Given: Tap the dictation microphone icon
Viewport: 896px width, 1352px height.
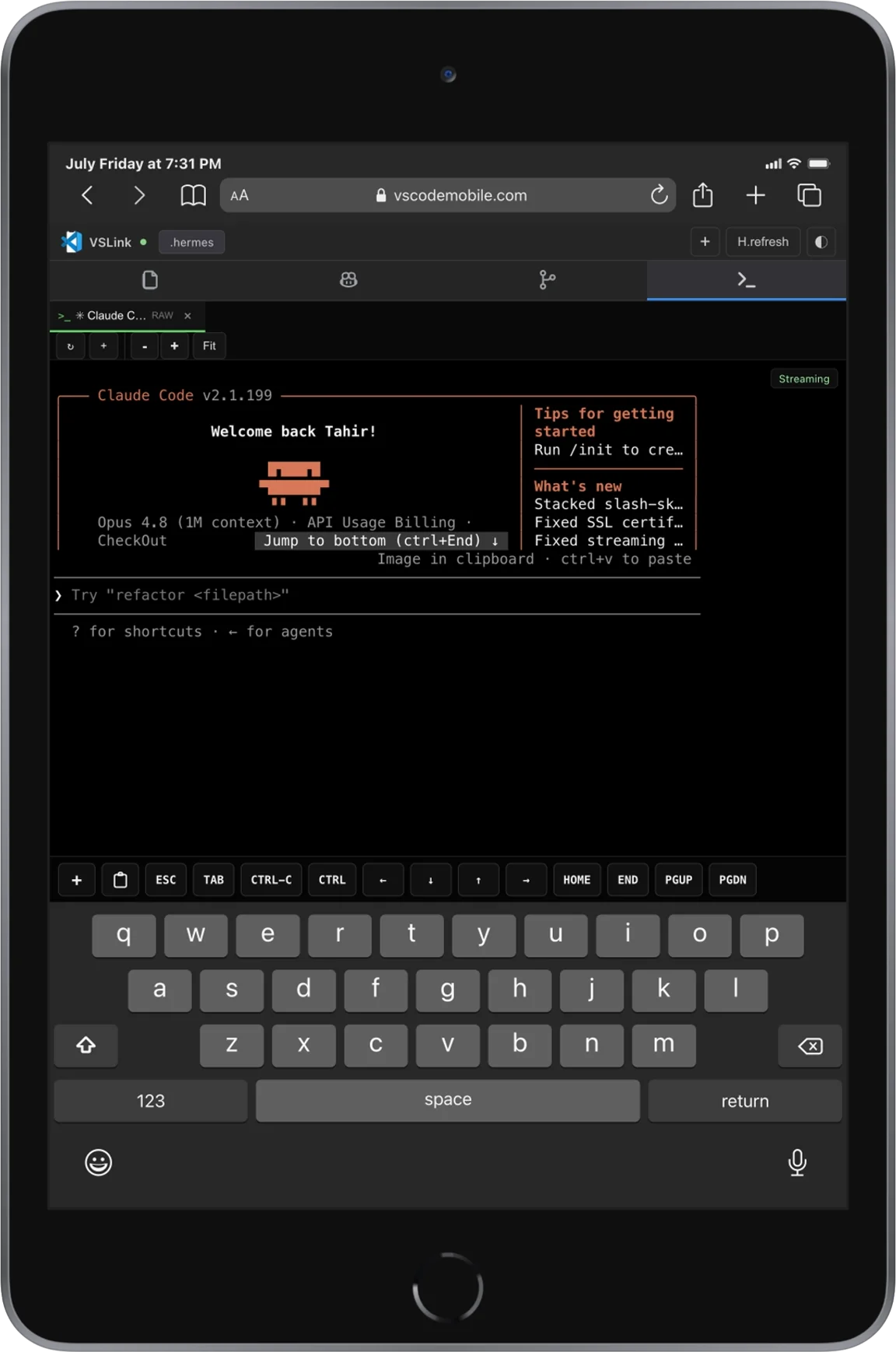Looking at the screenshot, I should click(x=797, y=1162).
